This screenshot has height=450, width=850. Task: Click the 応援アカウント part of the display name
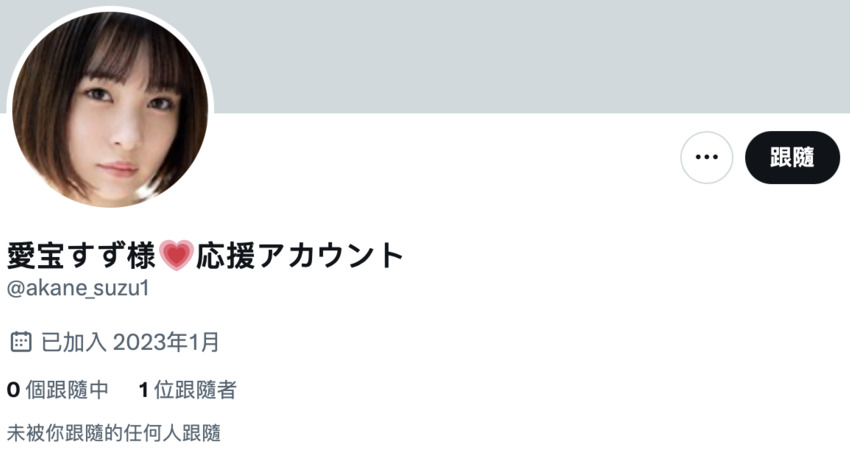click(299, 255)
